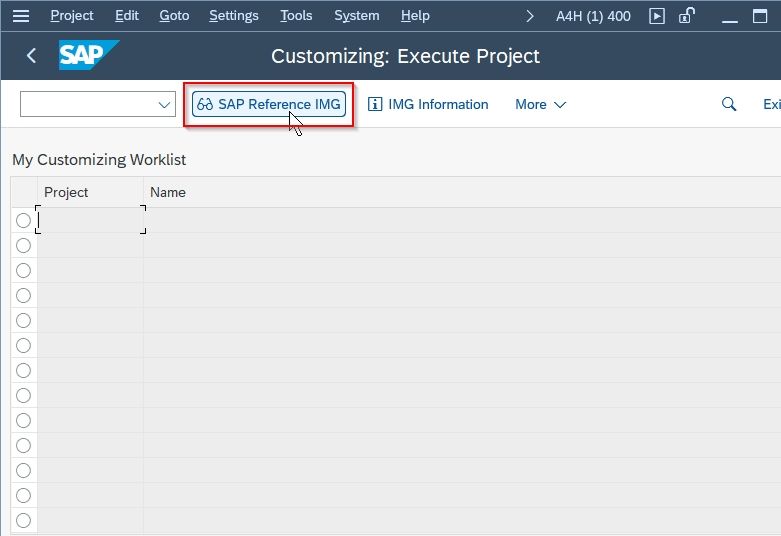The image size is (781, 536).
Task: Select the eighth worklist row radio button
Action: point(23,395)
